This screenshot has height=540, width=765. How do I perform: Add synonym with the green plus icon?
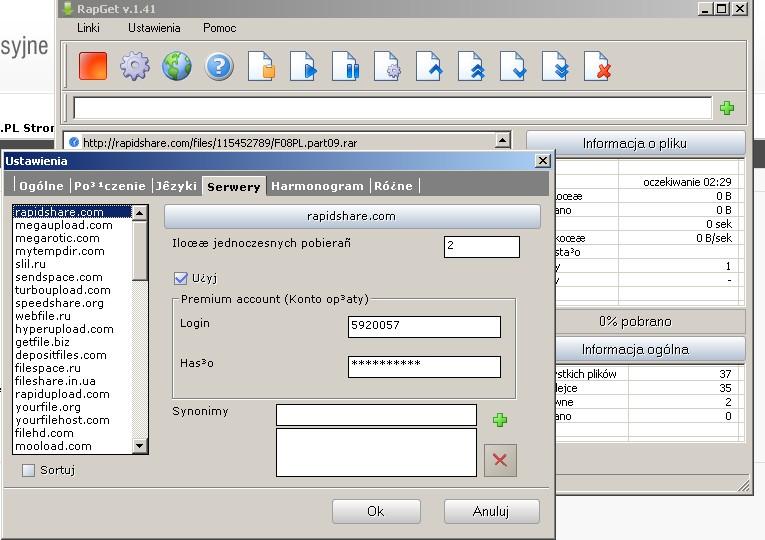click(x=500, y=420)
